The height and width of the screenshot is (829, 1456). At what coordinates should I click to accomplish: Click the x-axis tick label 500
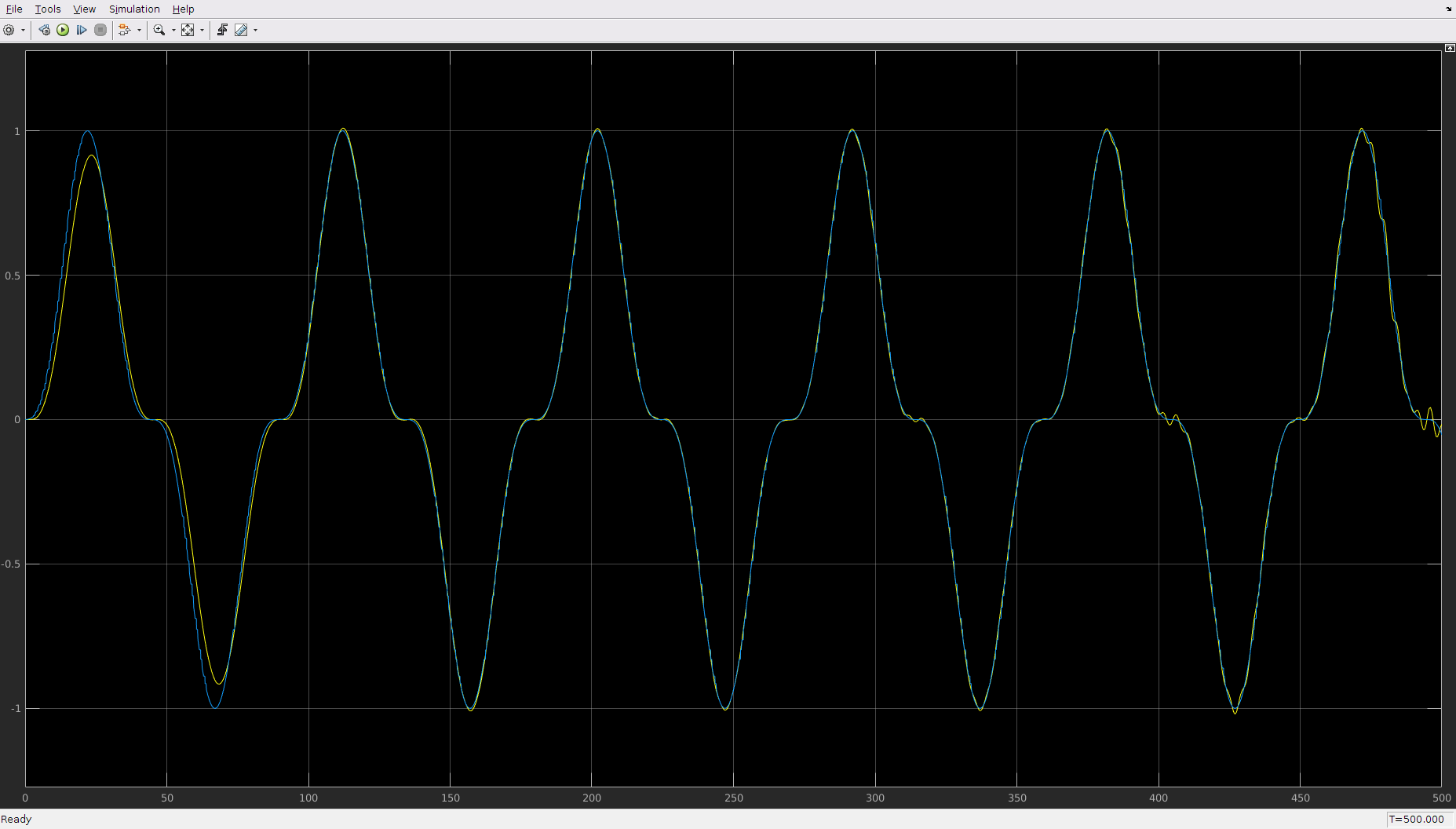pyautogui.click(x=1441, y=798)
